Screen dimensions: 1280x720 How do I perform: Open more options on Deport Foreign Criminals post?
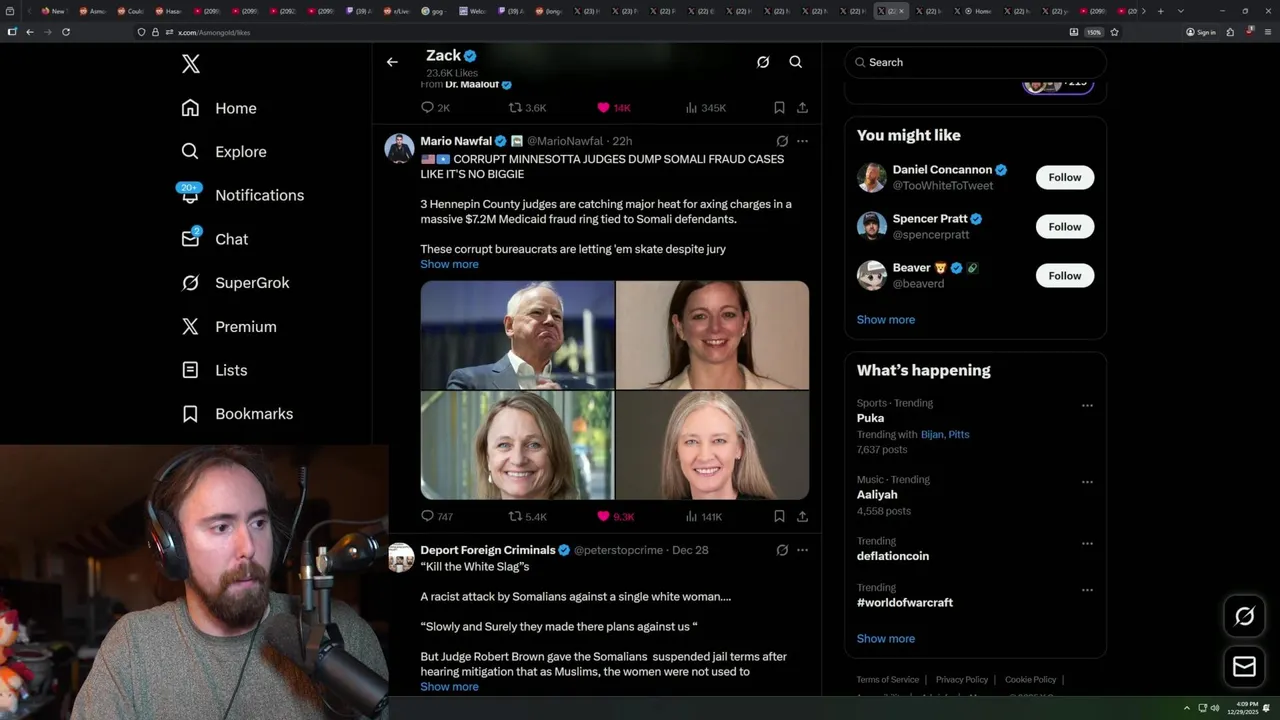tap(802, 550)
